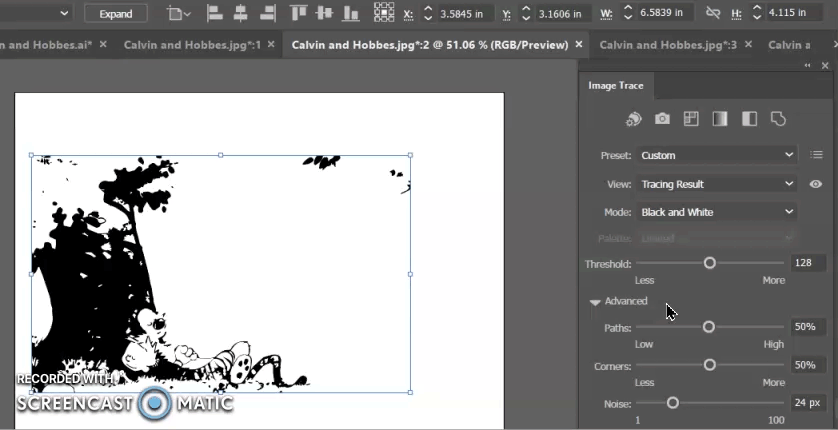838x430 pixels.
Task: Click the X value stepper arrows
Action: pos(428,13)
